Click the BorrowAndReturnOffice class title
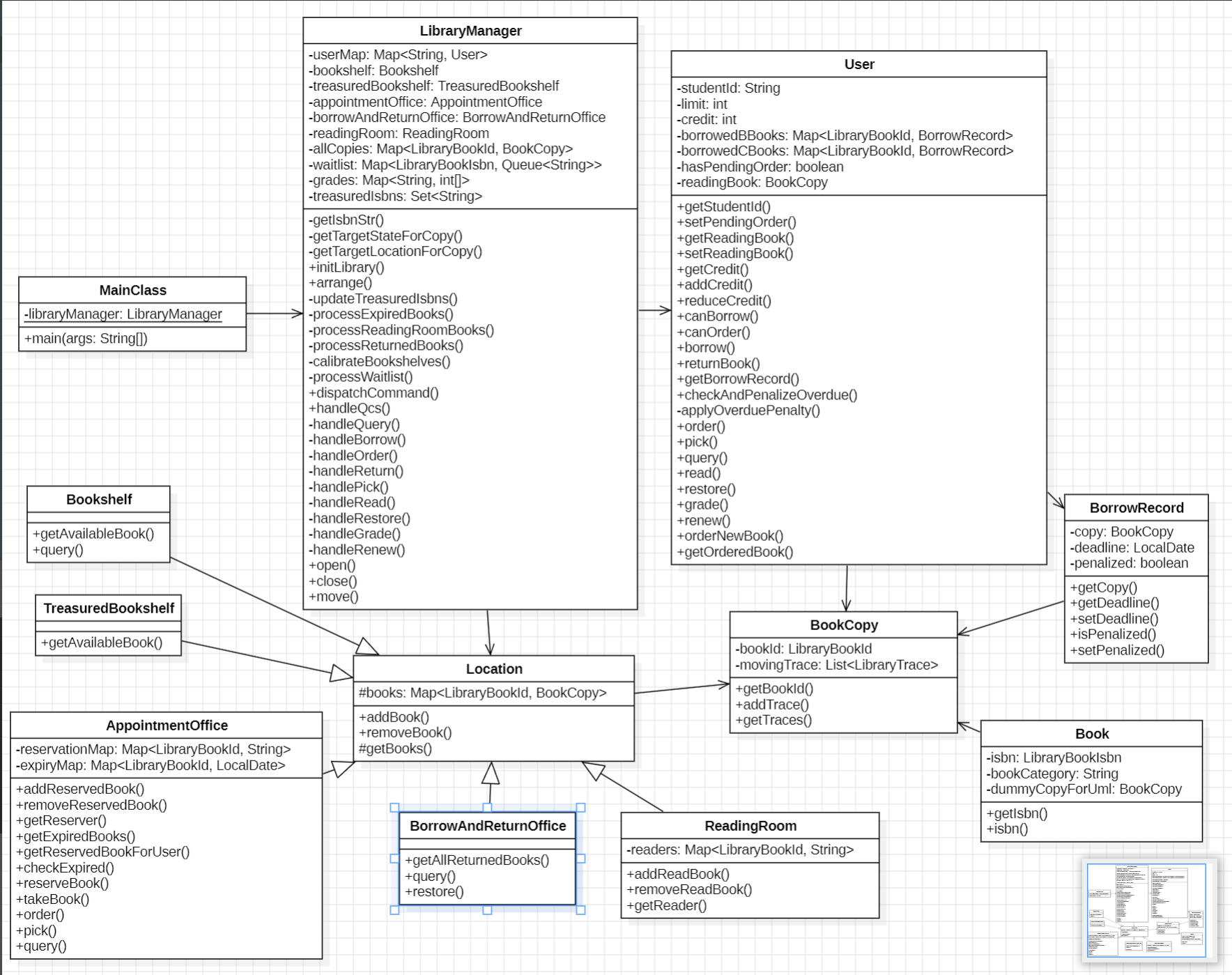Screen dimensions: 1232x975 488,825
